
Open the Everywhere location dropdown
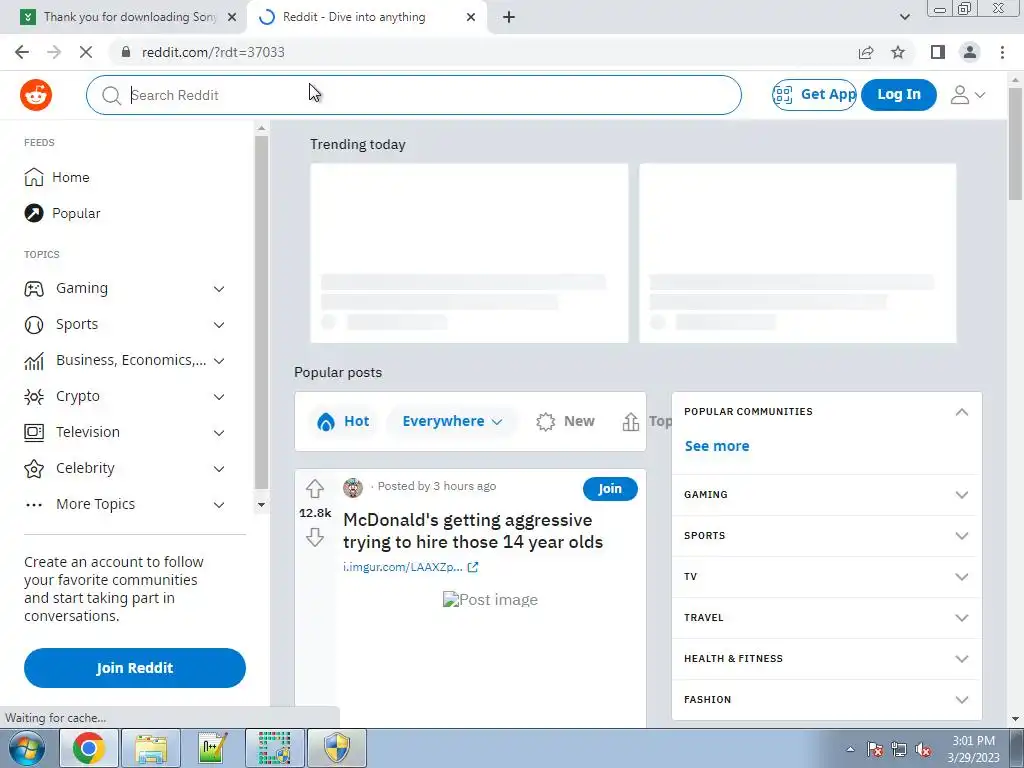coord(452,421)
